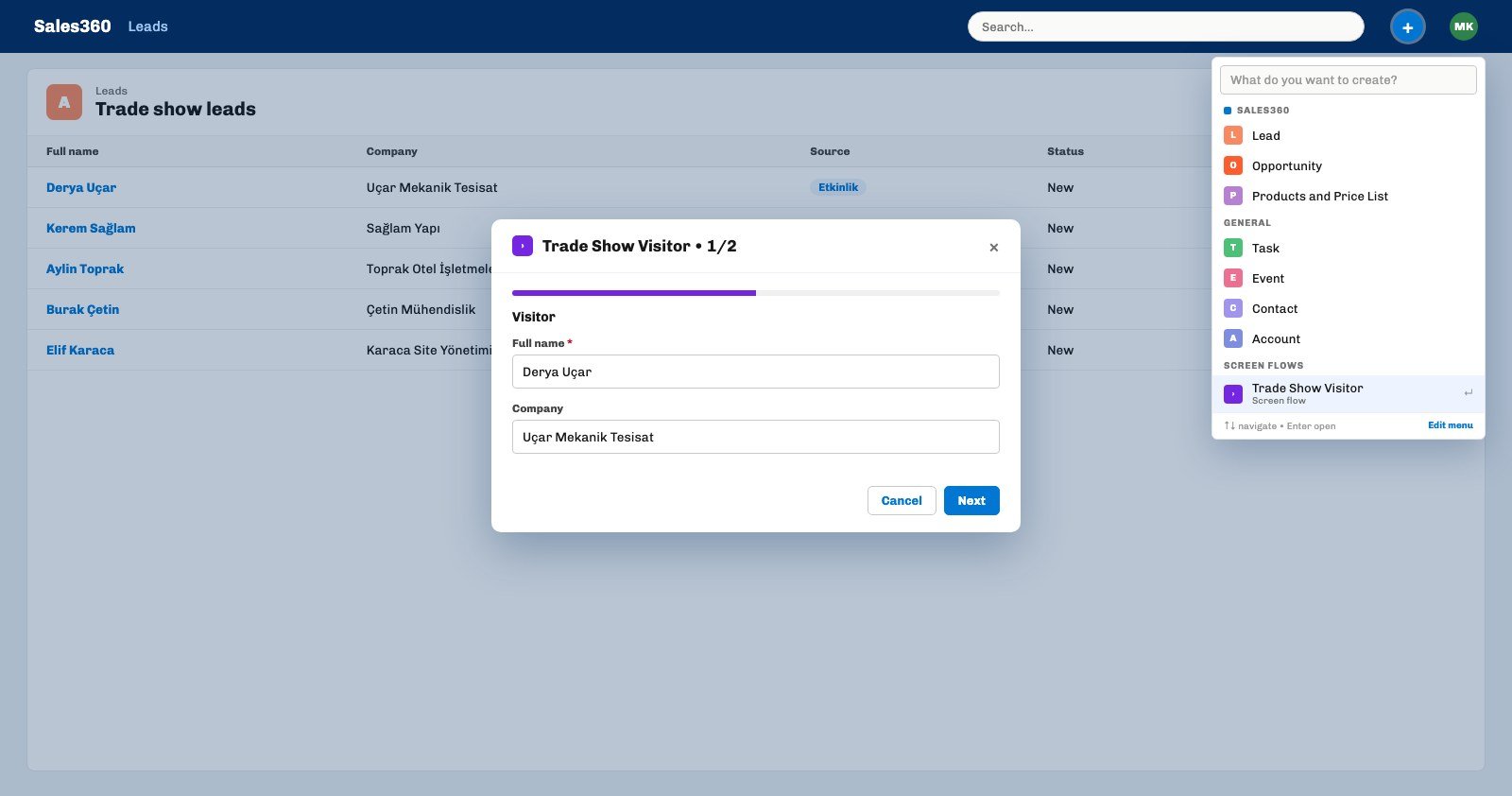Select Lead from the create menu
1512x796 pixels.
coord(1349,135)
